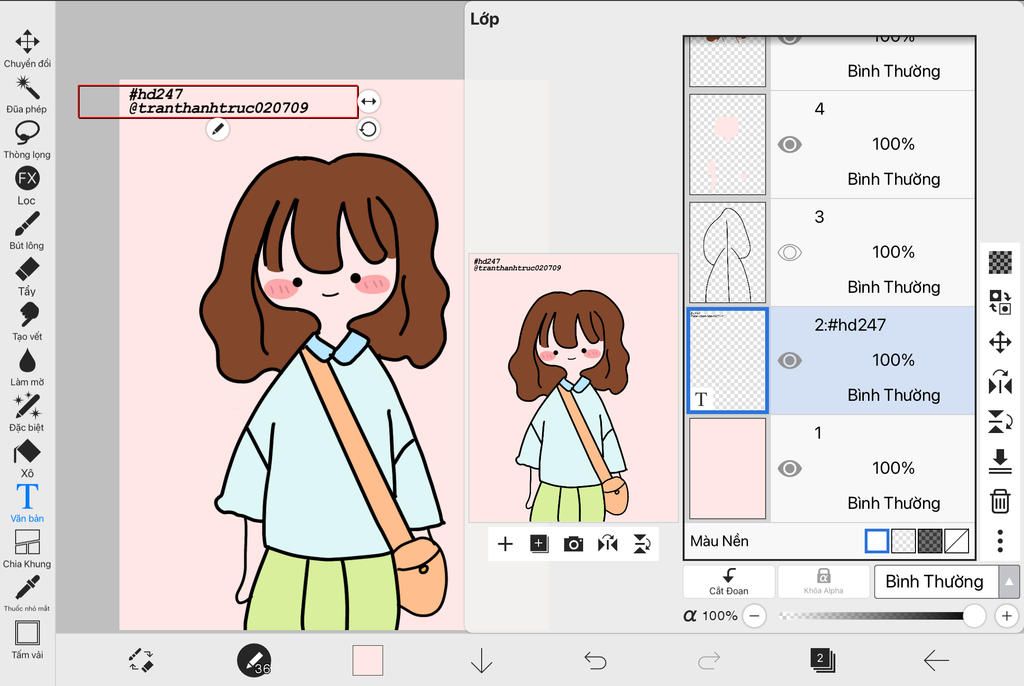This screenshot has height=686, width=1024.
Task: Select the Làm mờ blur tool
Action: coord(27,367)
